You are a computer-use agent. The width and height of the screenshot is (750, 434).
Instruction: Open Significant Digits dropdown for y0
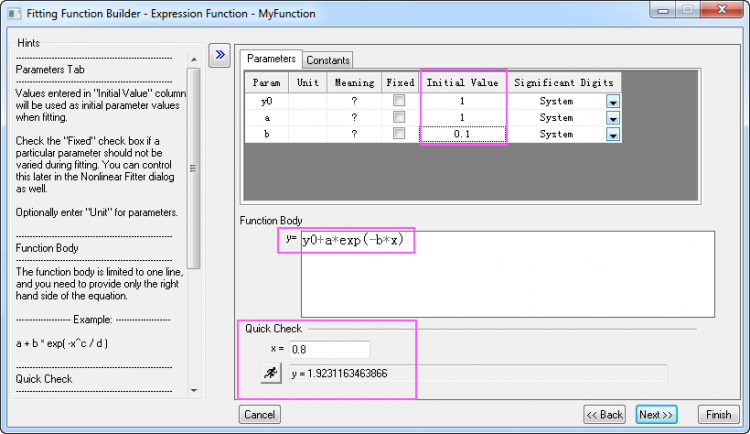pos(613,101)
